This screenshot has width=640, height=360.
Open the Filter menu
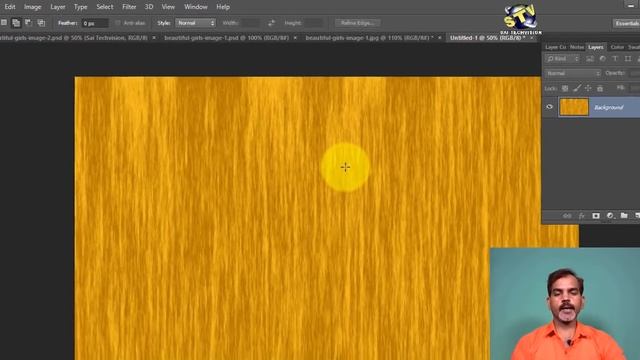pyautogui.click(x=129, y=7)
